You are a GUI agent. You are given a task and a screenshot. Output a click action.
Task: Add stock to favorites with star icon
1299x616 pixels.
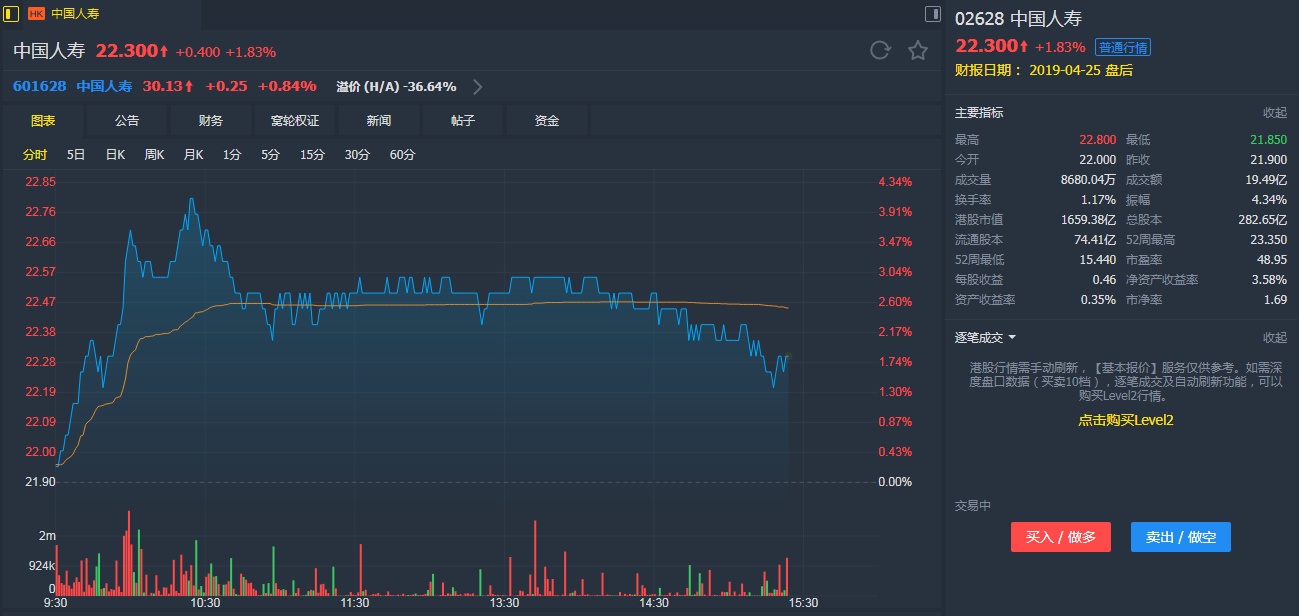click(x=917, y=51)
